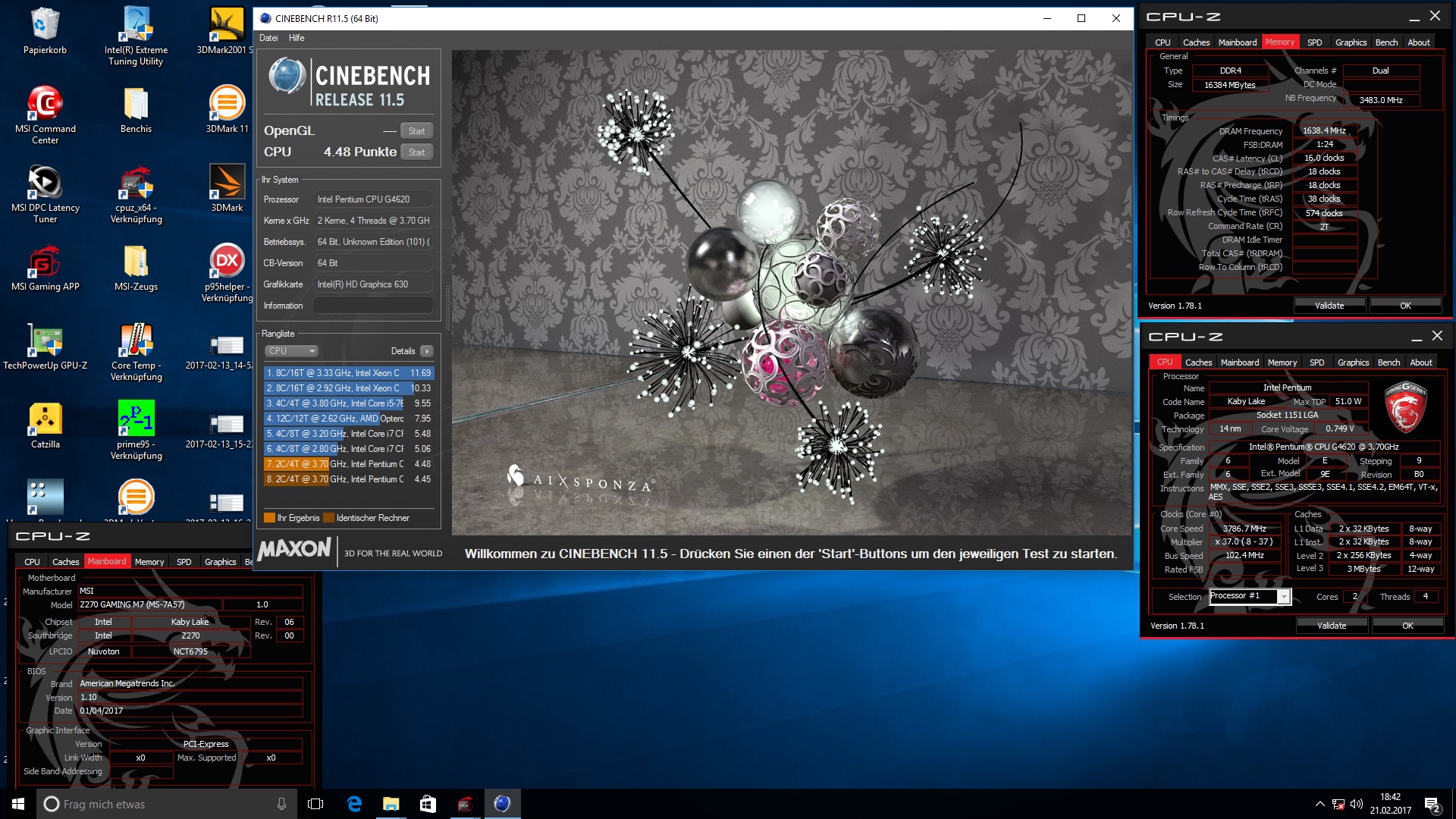Open the notification action center
This screenshot has width=1456, height=819.
point(1432,805)
